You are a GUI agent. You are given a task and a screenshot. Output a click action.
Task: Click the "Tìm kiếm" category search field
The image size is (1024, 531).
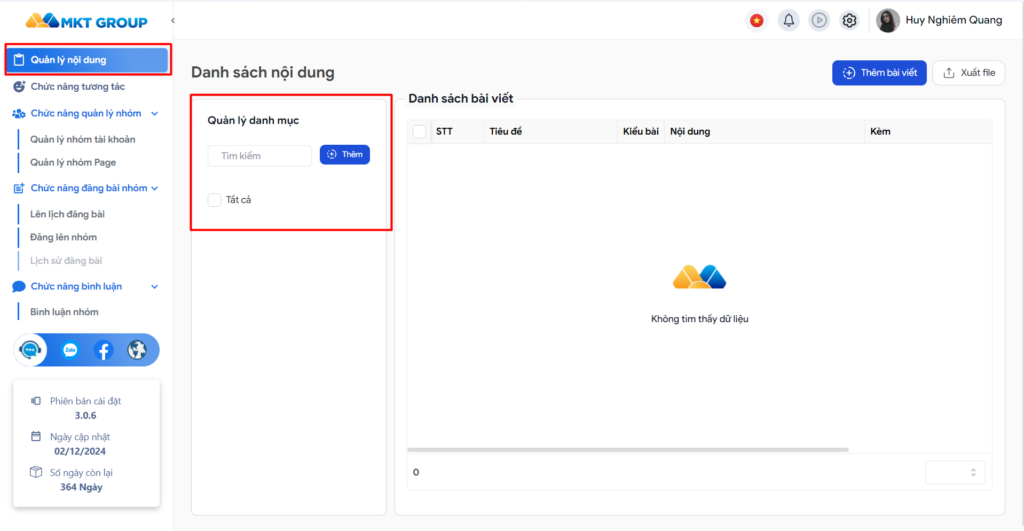pyautogui.click(x=260, y=156)
